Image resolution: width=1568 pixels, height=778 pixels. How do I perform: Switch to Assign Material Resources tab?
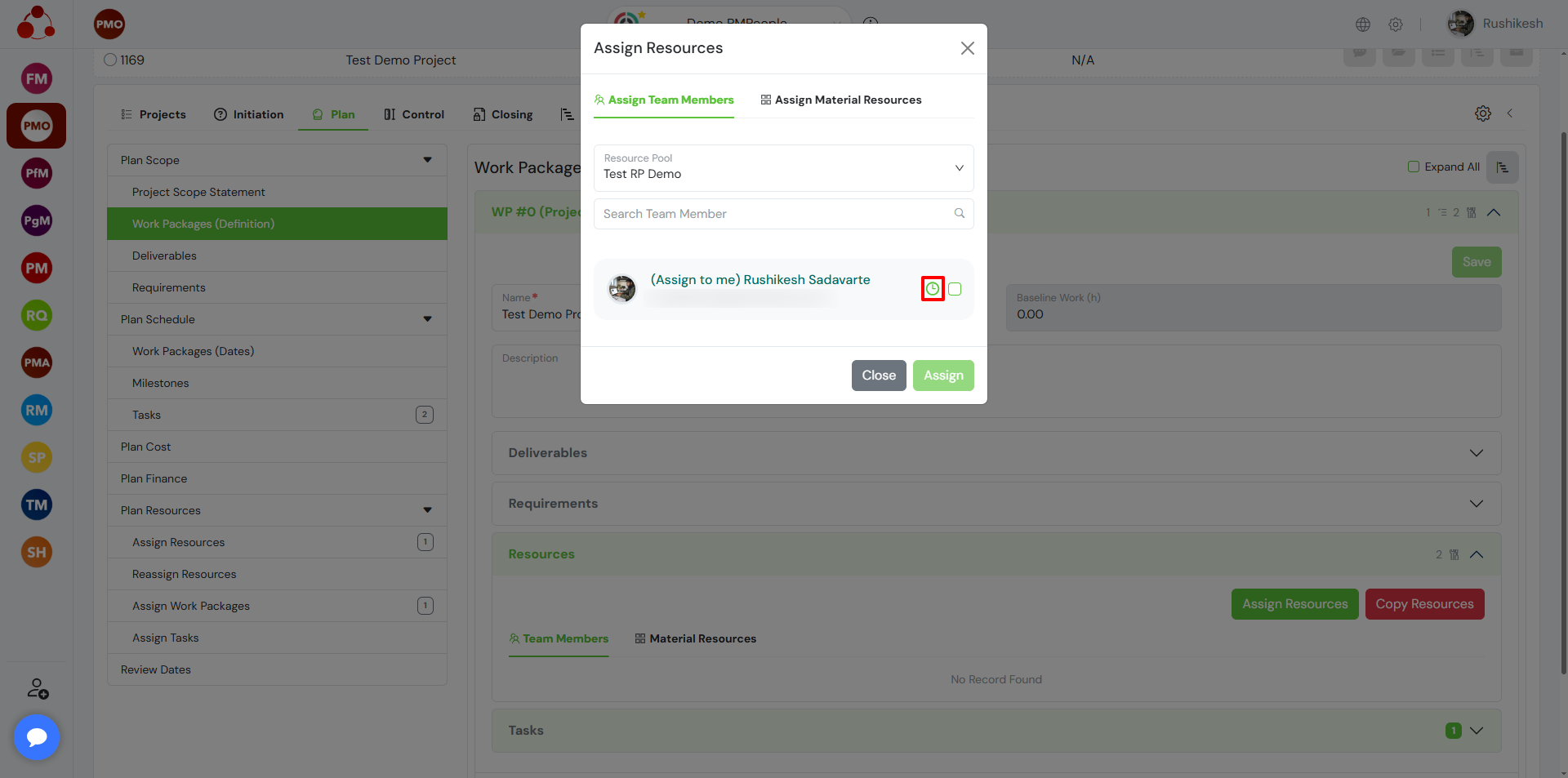(841, 100)
